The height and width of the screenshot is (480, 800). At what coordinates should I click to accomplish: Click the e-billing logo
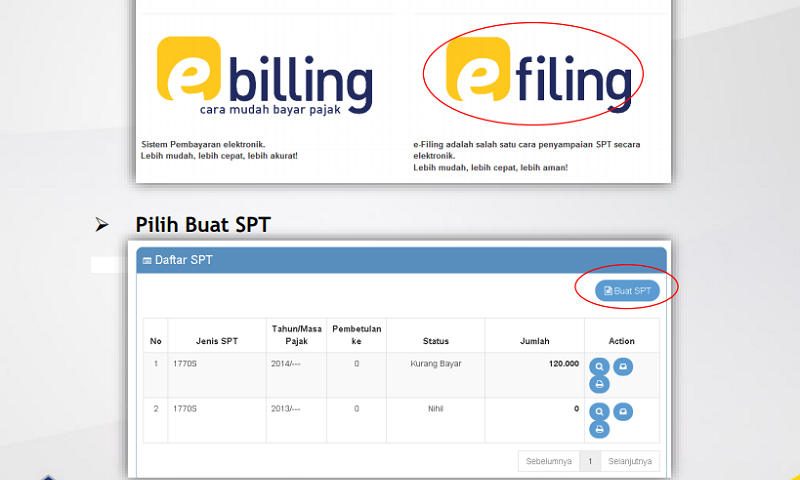point(265,76)
